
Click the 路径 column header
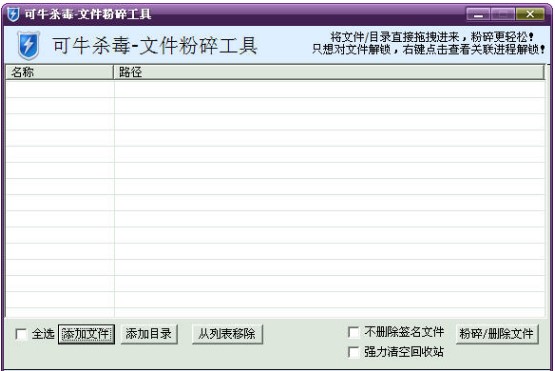[329, 72]
